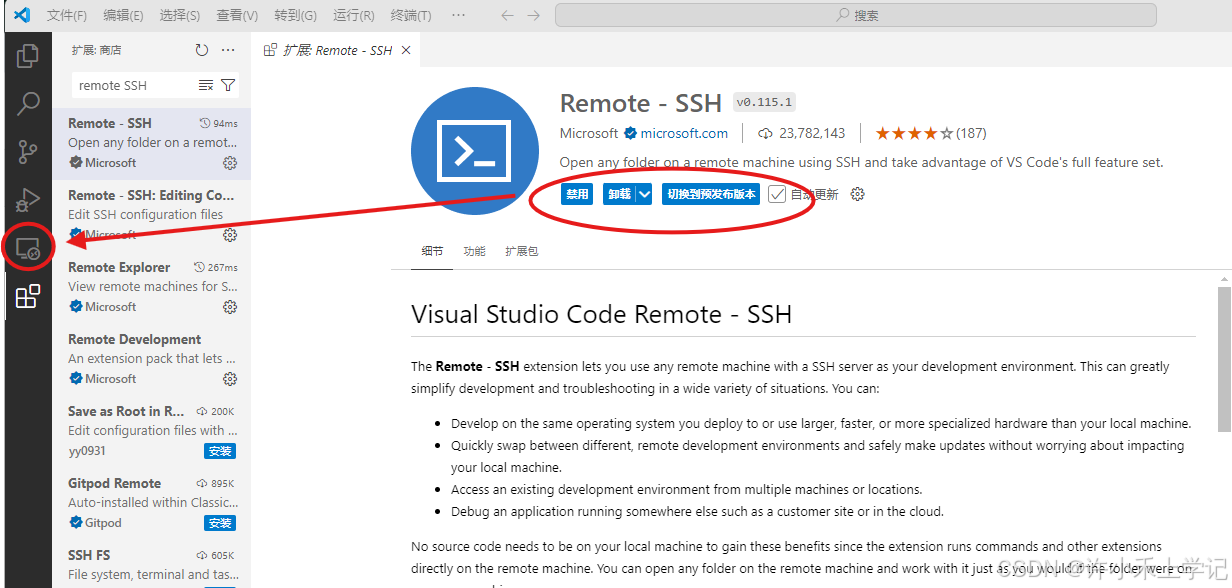Open the 选择(S) menu
This screenshot has height=588, width=1232.
(x=180, y=15)
